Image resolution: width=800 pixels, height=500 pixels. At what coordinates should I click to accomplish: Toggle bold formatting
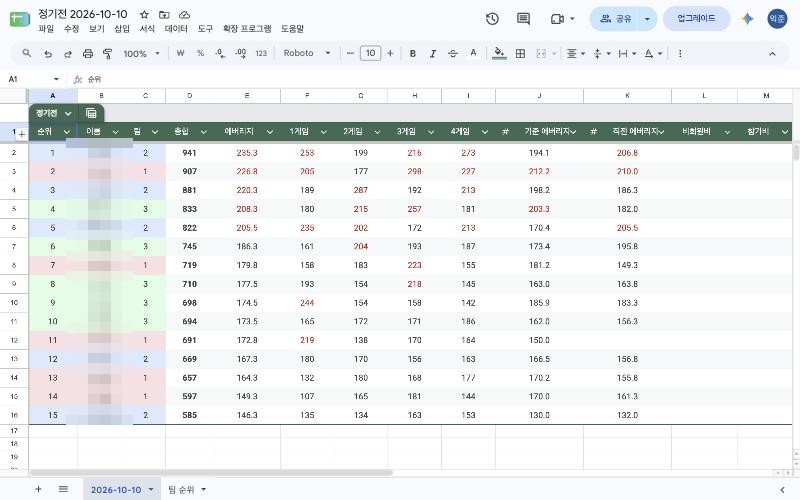coord(412,54)
